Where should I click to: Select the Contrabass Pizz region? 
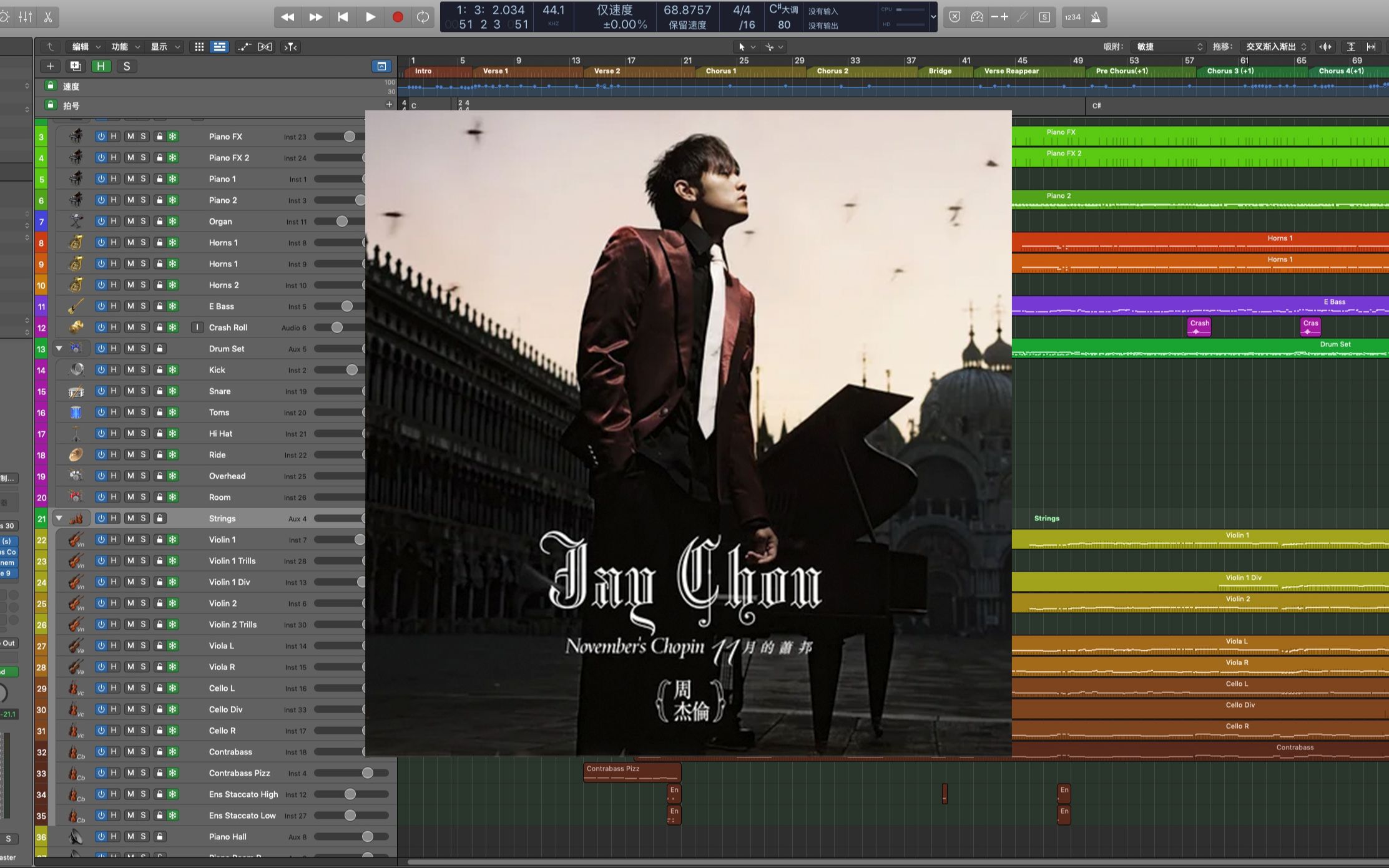(x=632, y=772)
